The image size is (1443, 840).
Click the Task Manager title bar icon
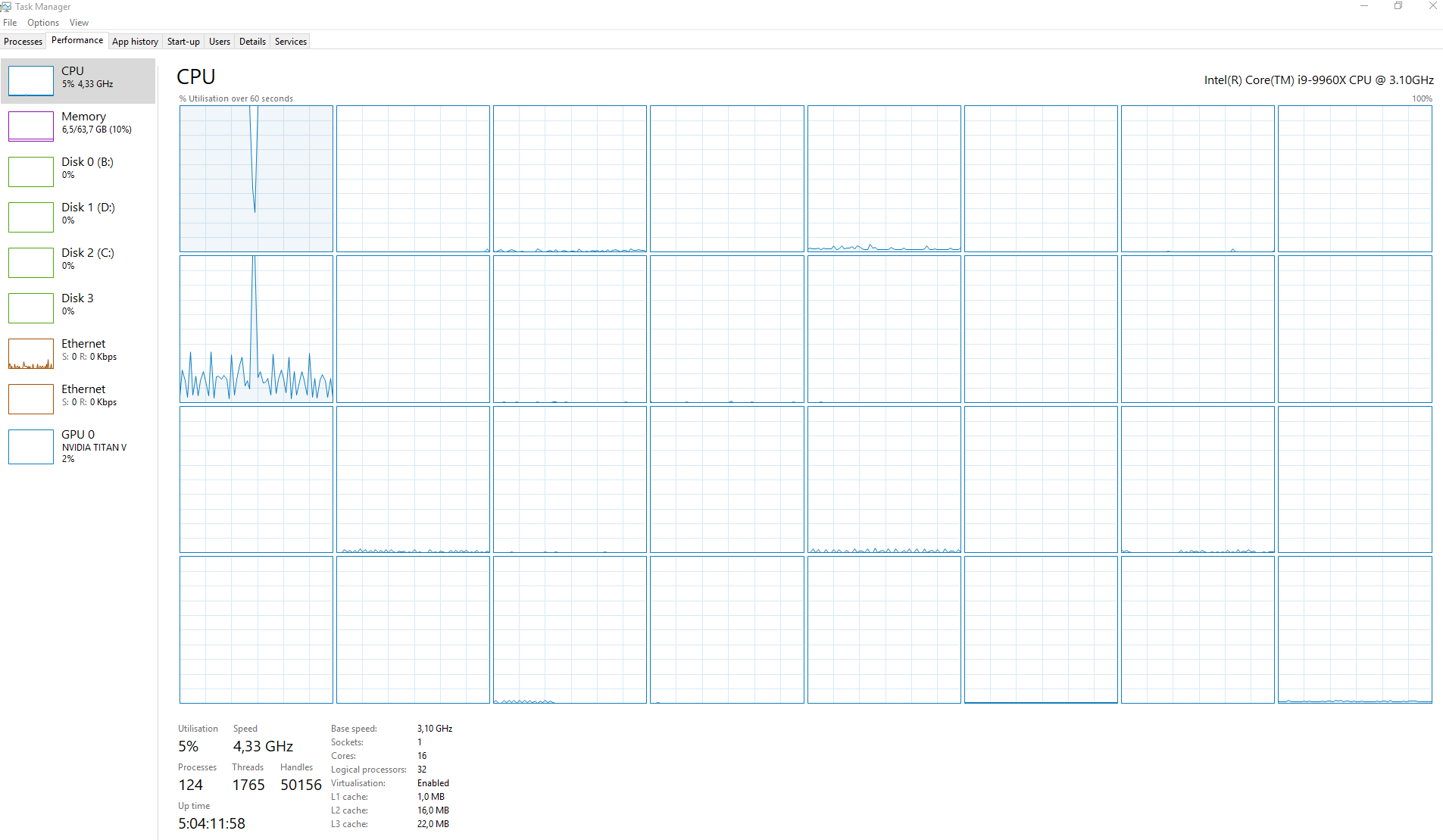coord(6,6)
